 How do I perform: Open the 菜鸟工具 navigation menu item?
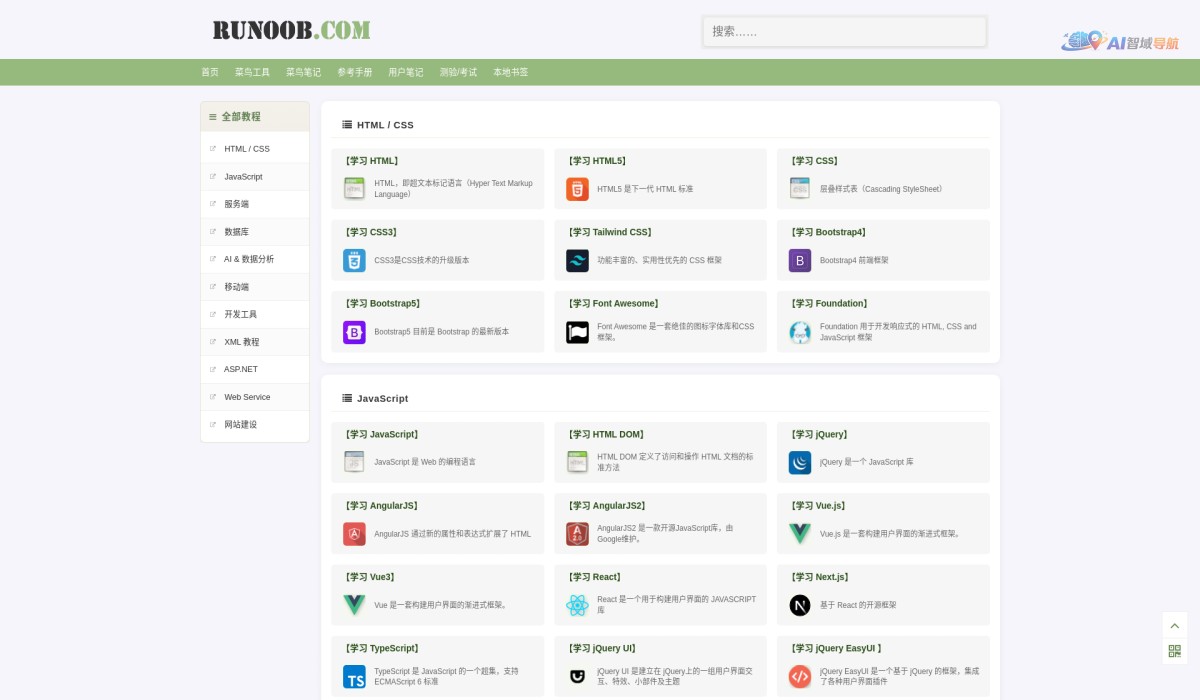[x=252, y=72]
